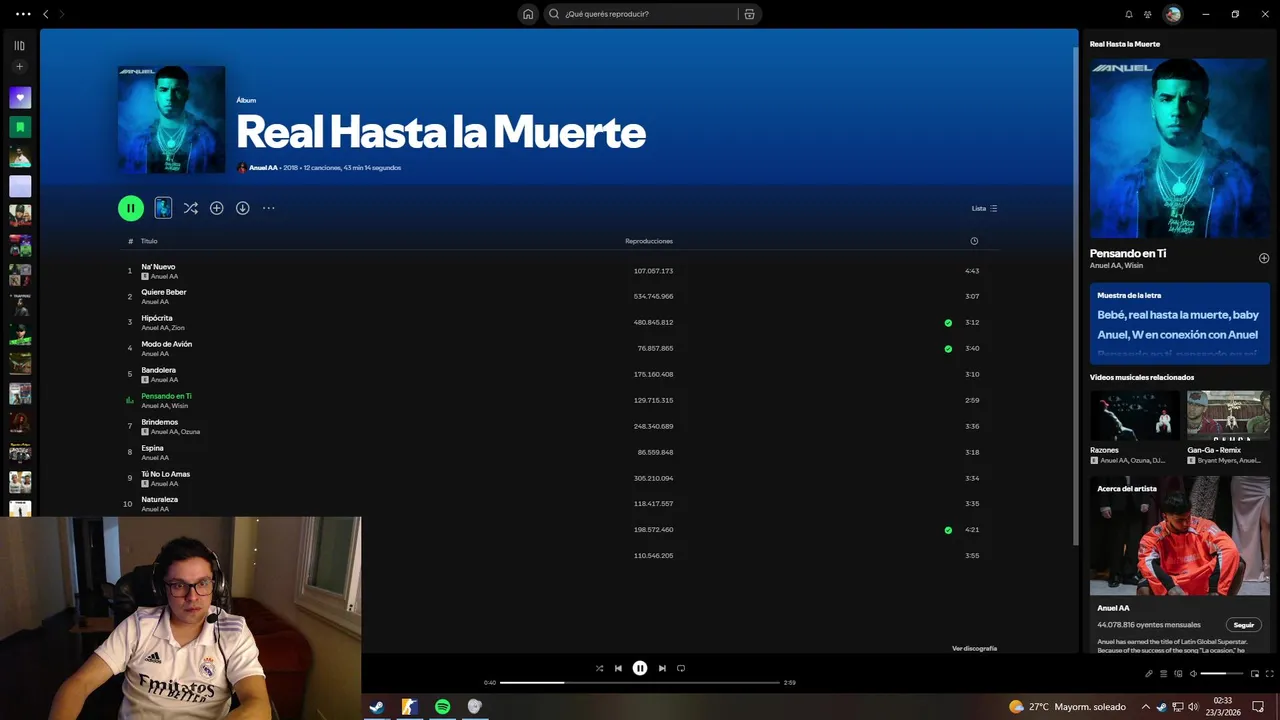Click the Título column header
Image resolution: width=1280 pixels, height=720 pixels.
coord(149,241)
